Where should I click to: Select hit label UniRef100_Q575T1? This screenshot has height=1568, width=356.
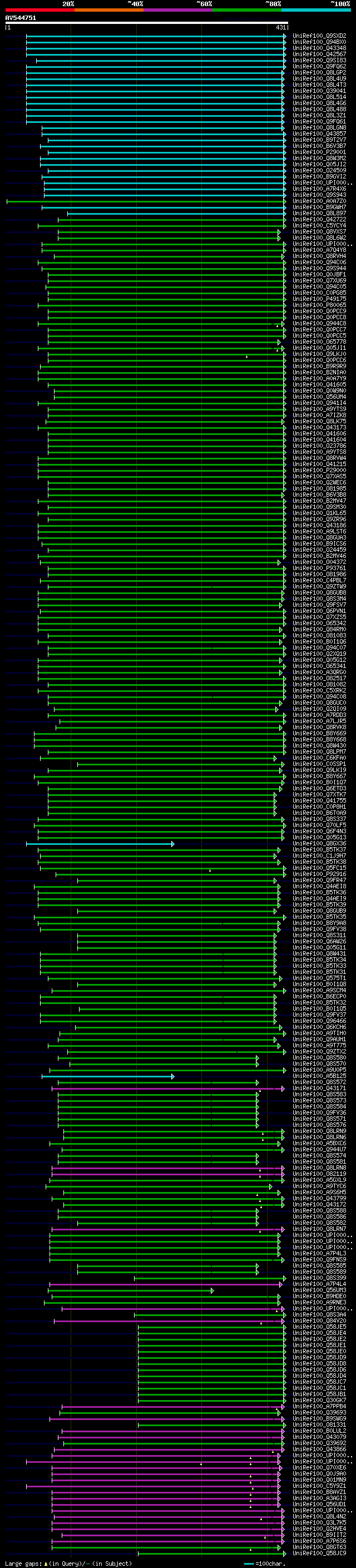click(319, 978)
